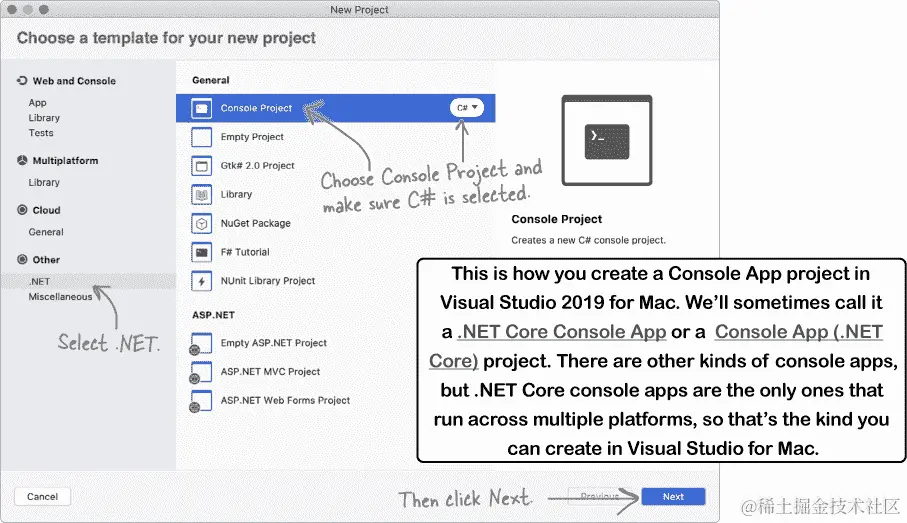Click the ASP.NET Web Forms Project icon
907x523 pixels.
coord(200,401)
